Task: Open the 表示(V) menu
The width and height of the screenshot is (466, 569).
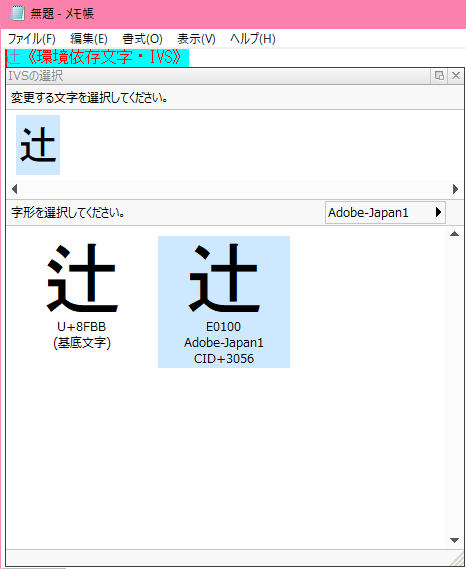Action: pyautogui.click(x=196, y=38)
